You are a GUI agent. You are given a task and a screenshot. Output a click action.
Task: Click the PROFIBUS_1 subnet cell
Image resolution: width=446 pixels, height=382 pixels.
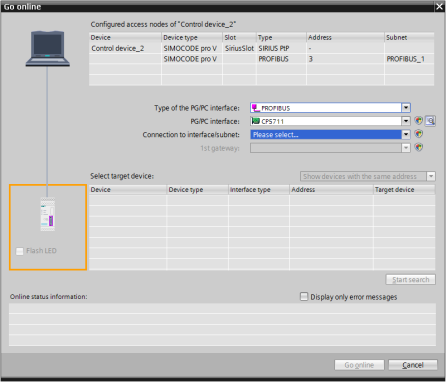tap(409, 59)
